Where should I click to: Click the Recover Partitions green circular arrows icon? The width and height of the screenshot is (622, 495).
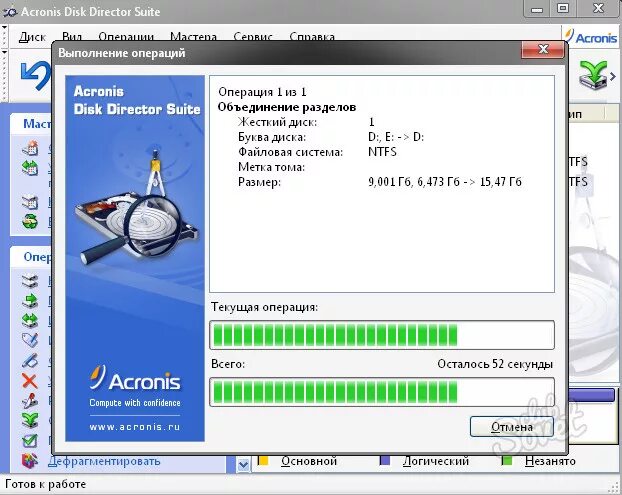30,221
